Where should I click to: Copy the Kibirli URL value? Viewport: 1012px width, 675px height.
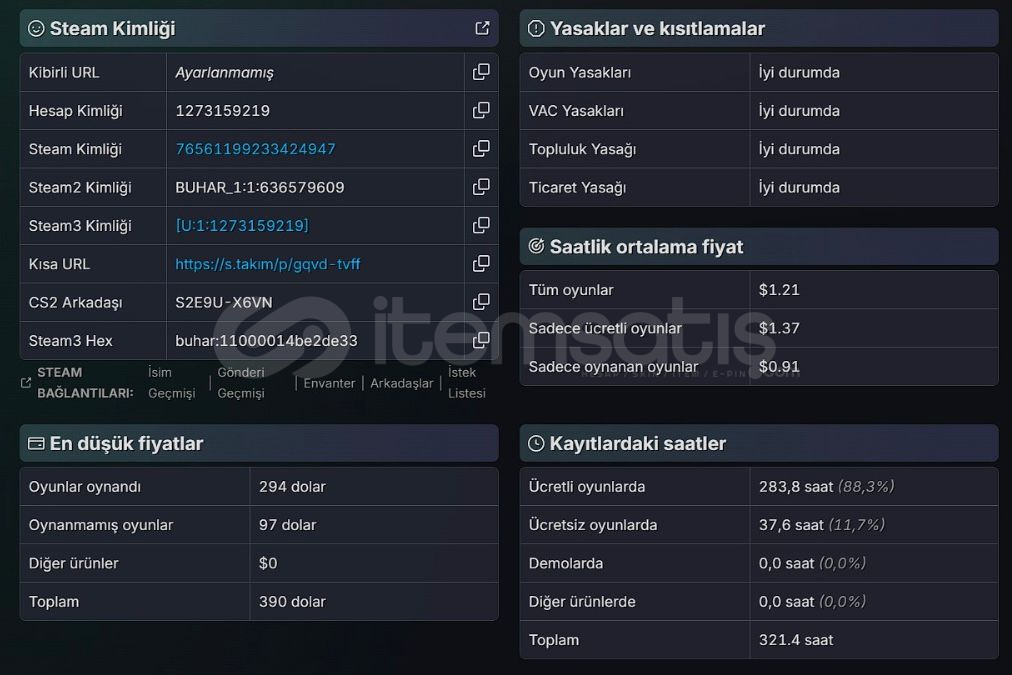pyautogui.click(x=481, y=72)
